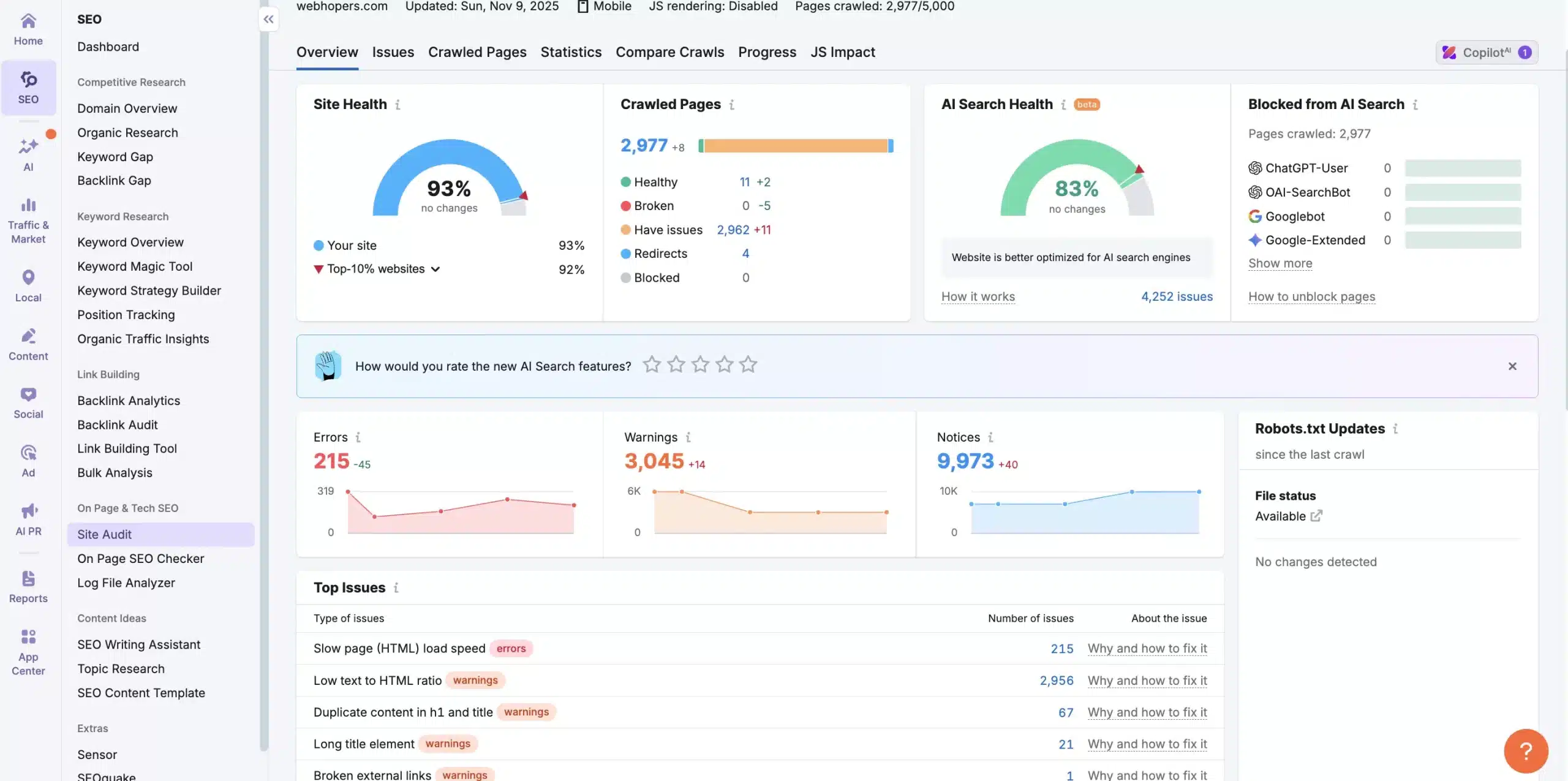Screen dimensions: 1568x781
Task: Click the Robots.txt Updates info icon
Action: pyautogui.click(x=1395, y=429)
